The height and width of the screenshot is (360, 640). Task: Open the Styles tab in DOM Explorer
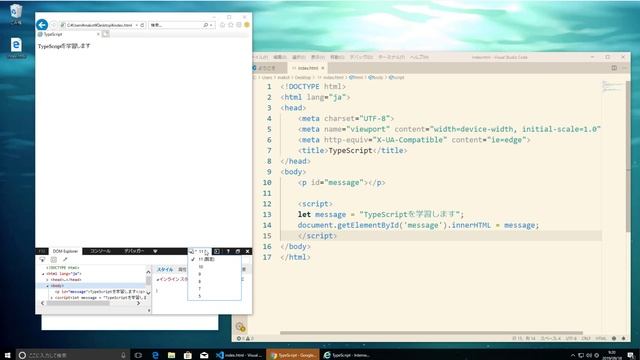click(x=165, y=269)
